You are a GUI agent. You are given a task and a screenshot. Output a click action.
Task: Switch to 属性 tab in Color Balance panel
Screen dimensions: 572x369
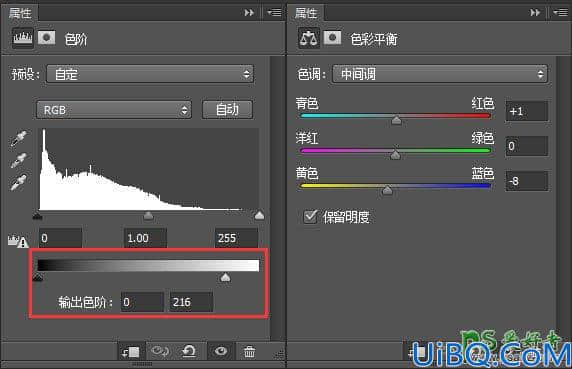[x=306, y=13]
